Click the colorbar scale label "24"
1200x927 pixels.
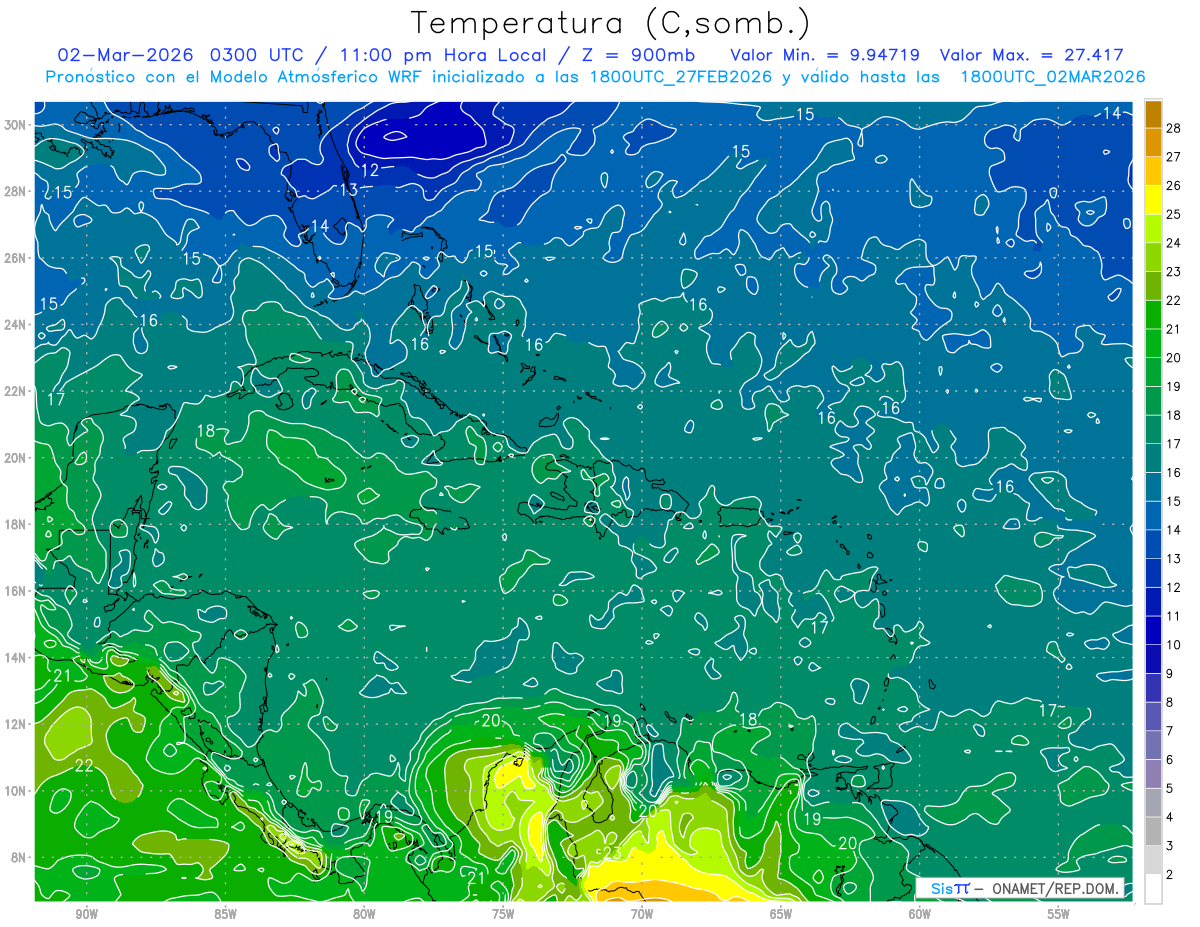coord(1174,243)
